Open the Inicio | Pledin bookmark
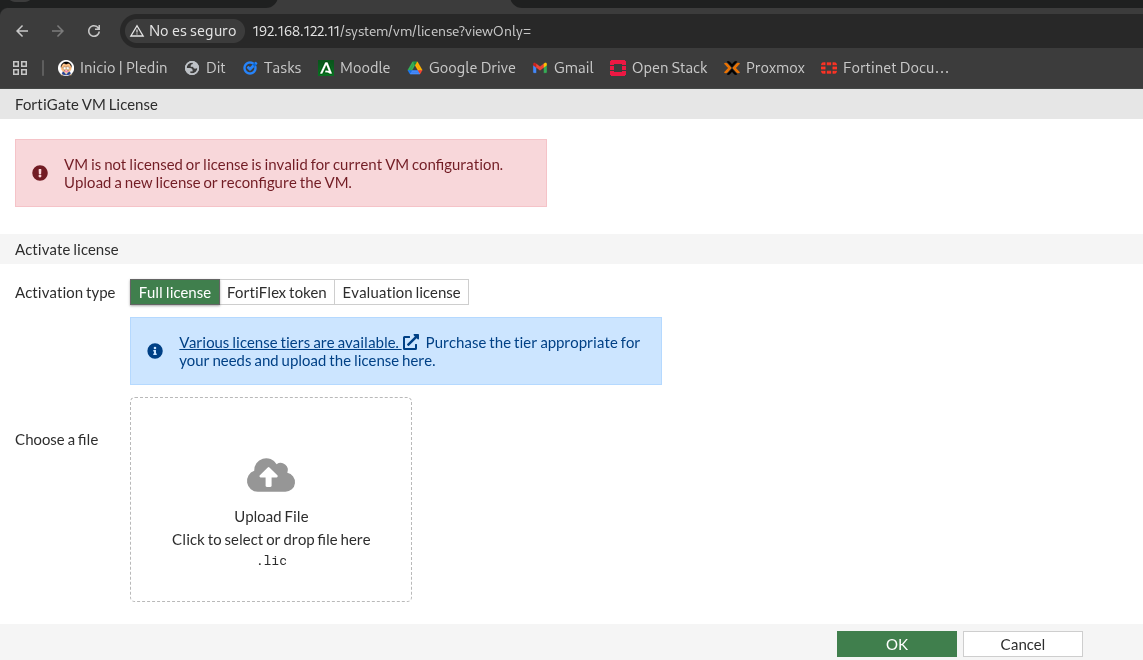The image size is (1143, 660). point(112,68)
